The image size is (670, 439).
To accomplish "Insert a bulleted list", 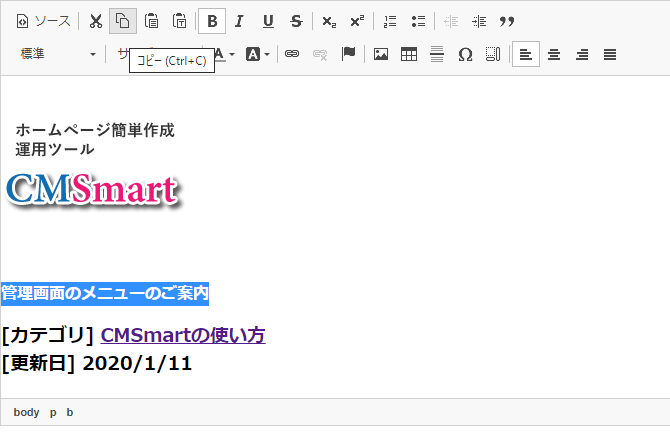I will (x=418, y=21).
